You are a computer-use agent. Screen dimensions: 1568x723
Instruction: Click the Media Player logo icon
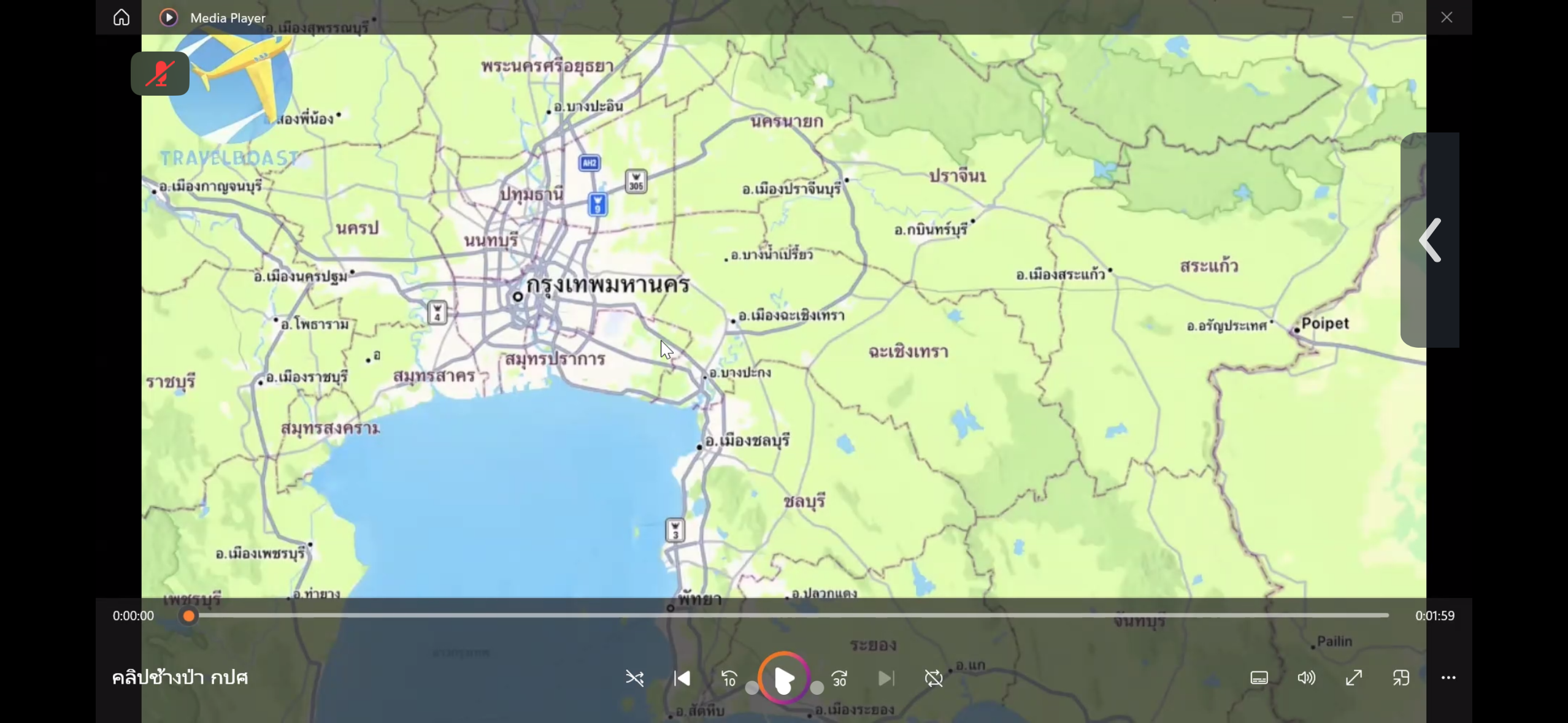tap(169, 17)
